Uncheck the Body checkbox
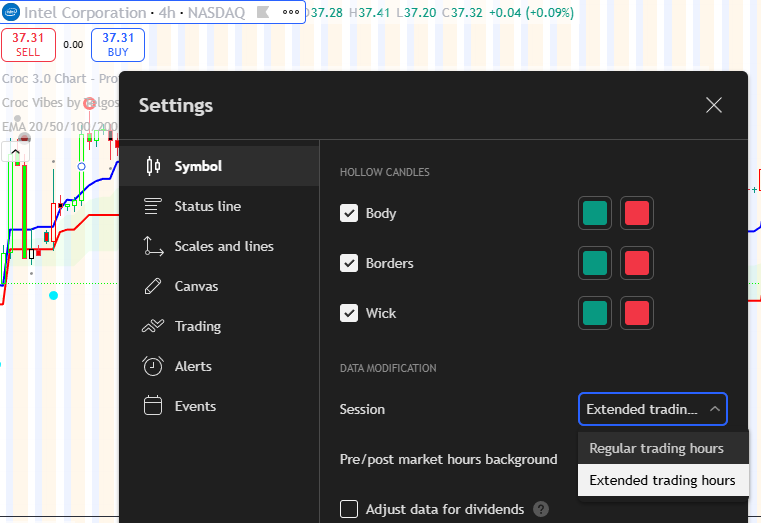The image size is (761, 523). (x=349, y=213)
